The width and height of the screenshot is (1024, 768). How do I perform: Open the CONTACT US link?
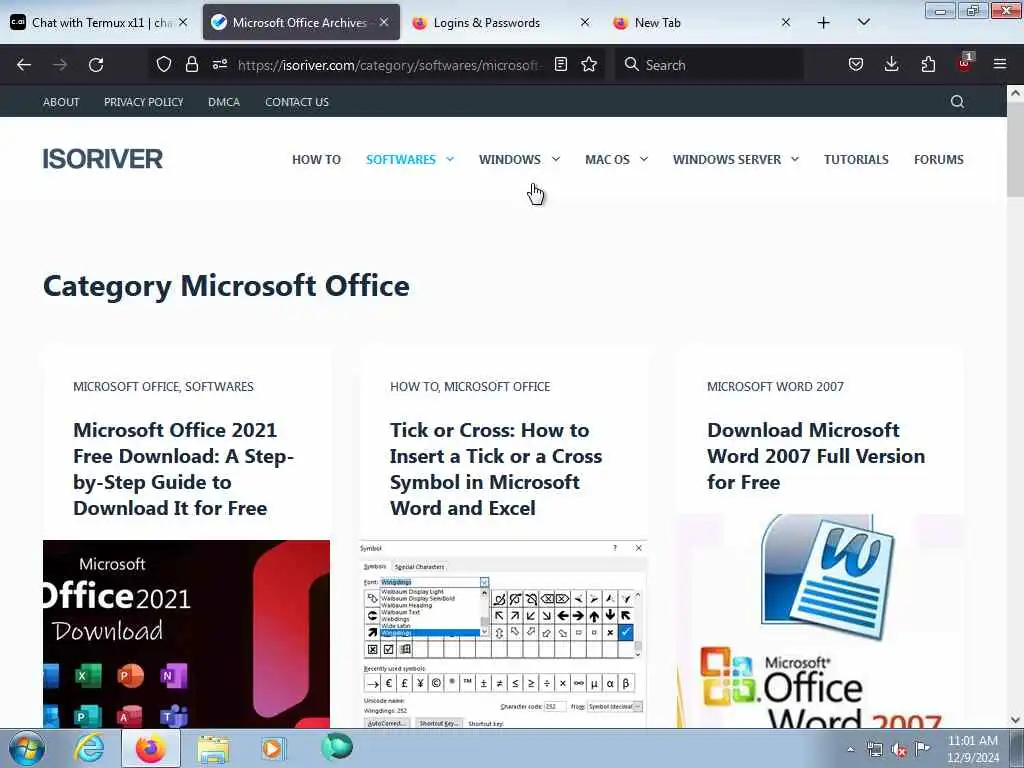click(x=297, y=102)
